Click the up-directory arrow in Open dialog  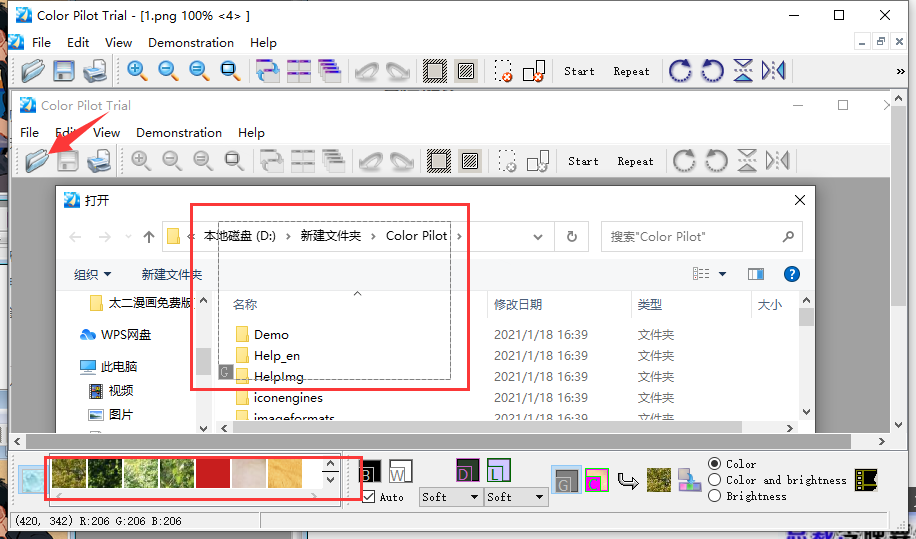pos(149,237)
